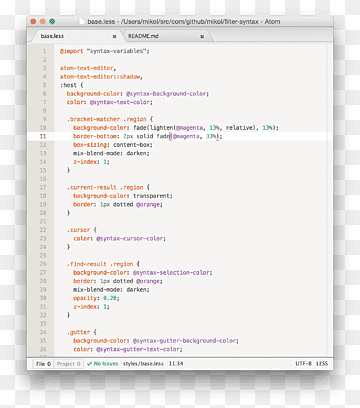The width and height of the screenshot is (360, 408).
Task: Click the .gutter { selector line
Action: coord(81,332)
